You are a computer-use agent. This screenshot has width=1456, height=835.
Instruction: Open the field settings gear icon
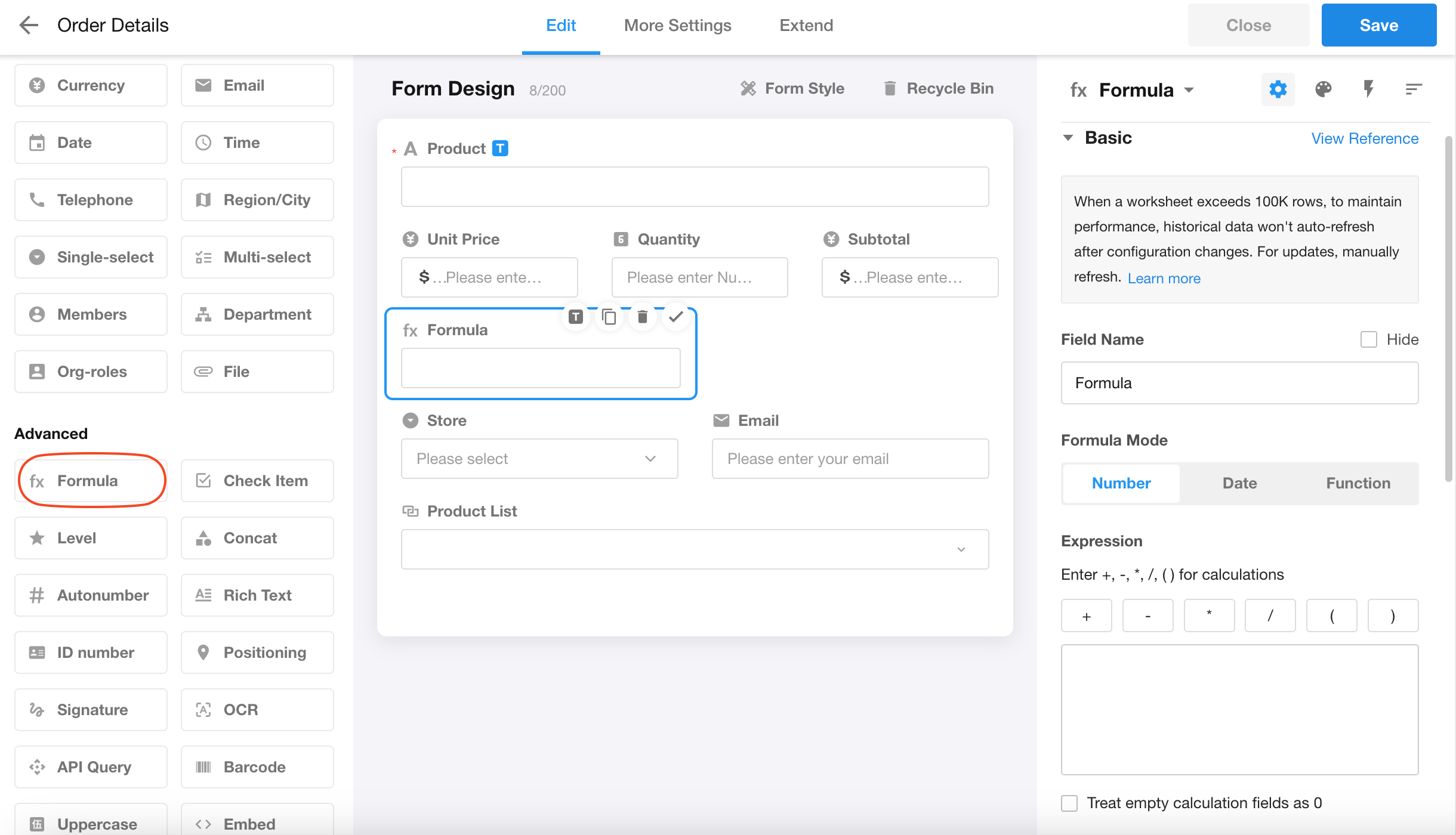pos(1278,89)
